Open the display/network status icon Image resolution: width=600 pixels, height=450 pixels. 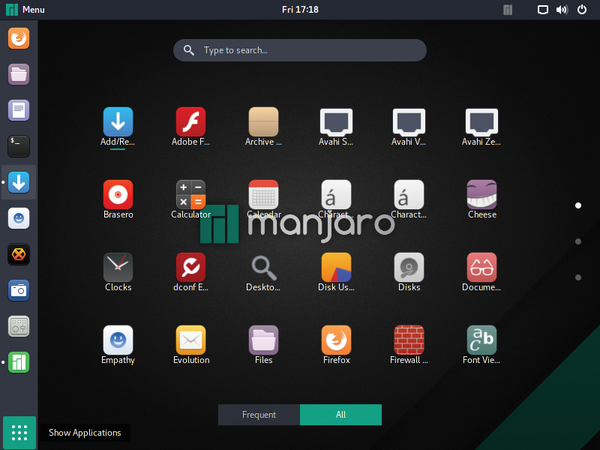click(x=543, y=10)
